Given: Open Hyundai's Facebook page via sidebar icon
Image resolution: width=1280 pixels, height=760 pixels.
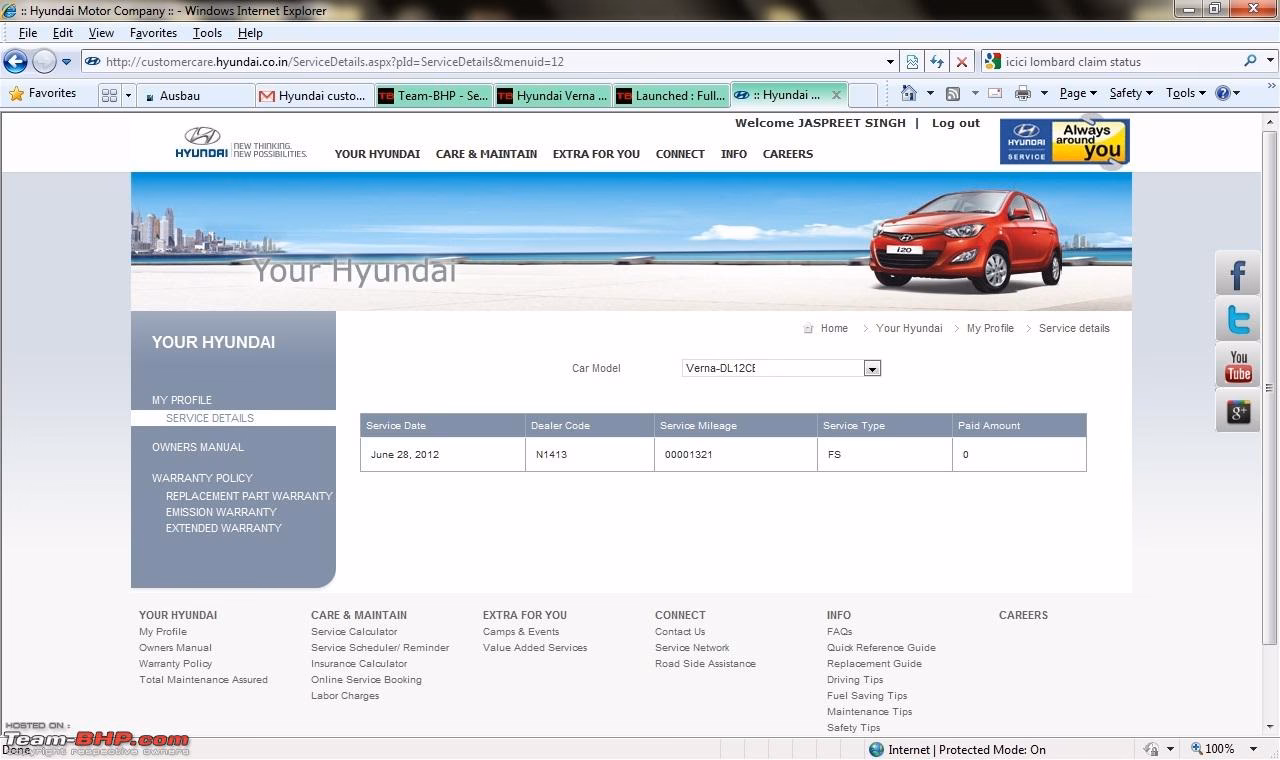Looking at the screenshot, I should coord(1237,272).
